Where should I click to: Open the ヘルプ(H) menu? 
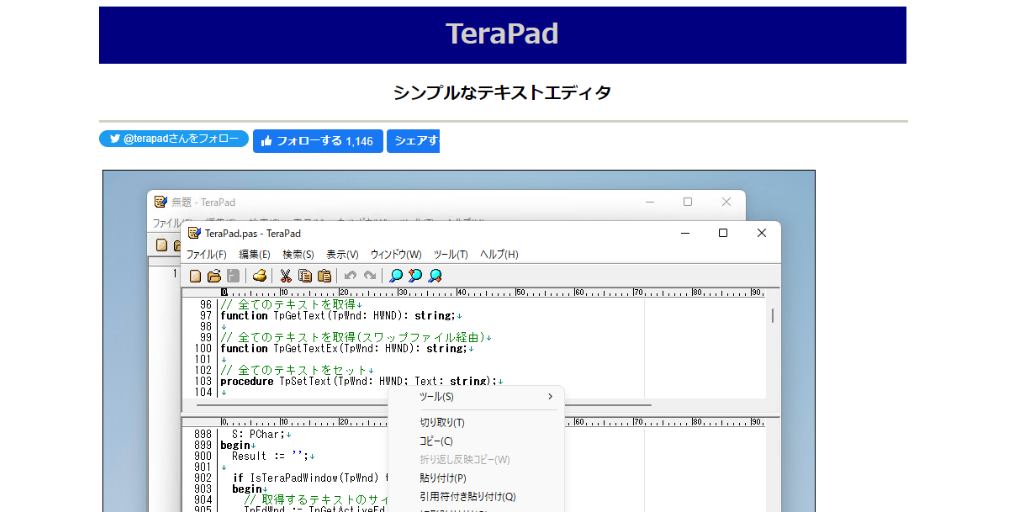point(499,255)
